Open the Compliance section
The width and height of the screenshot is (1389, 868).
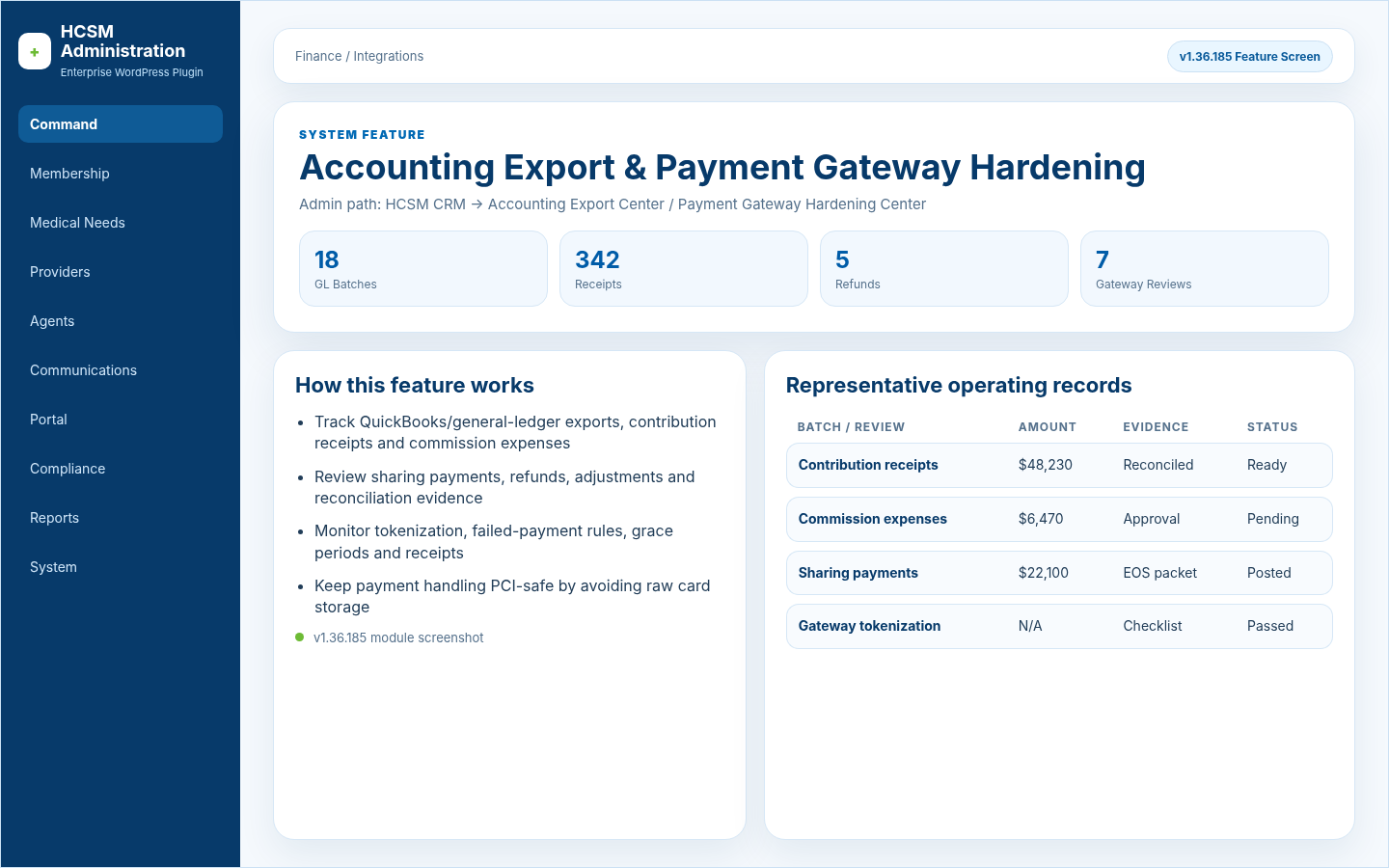121,469
